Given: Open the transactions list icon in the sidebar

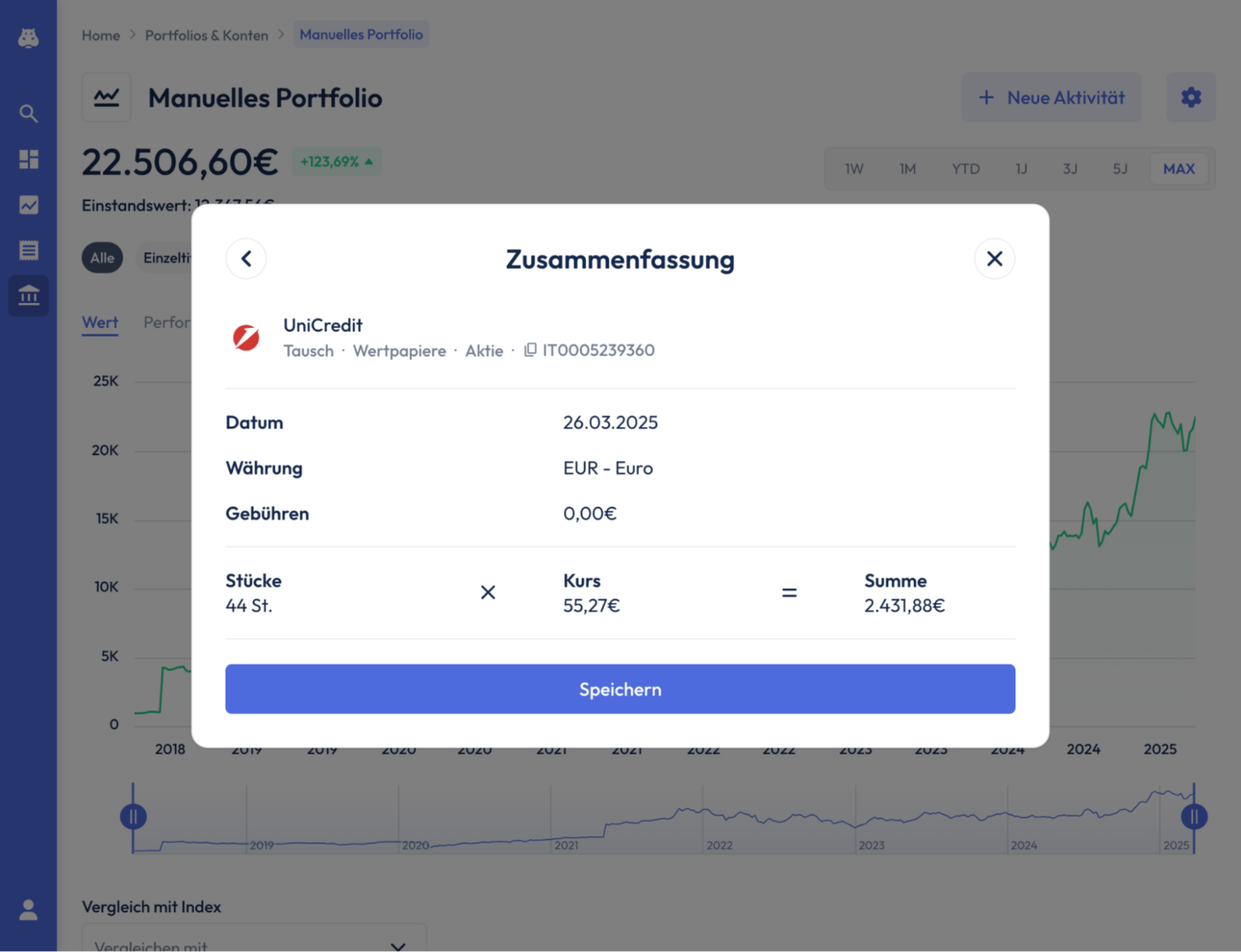Looking at the screenshot, I should click(28, 250).
